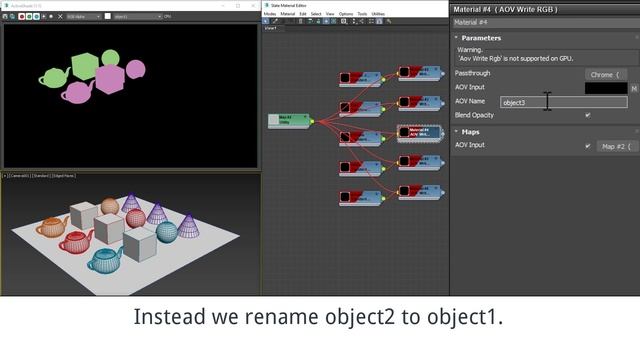
Task: Toggle the AOV Input map checkbox
Action: (x=588, y=146)
